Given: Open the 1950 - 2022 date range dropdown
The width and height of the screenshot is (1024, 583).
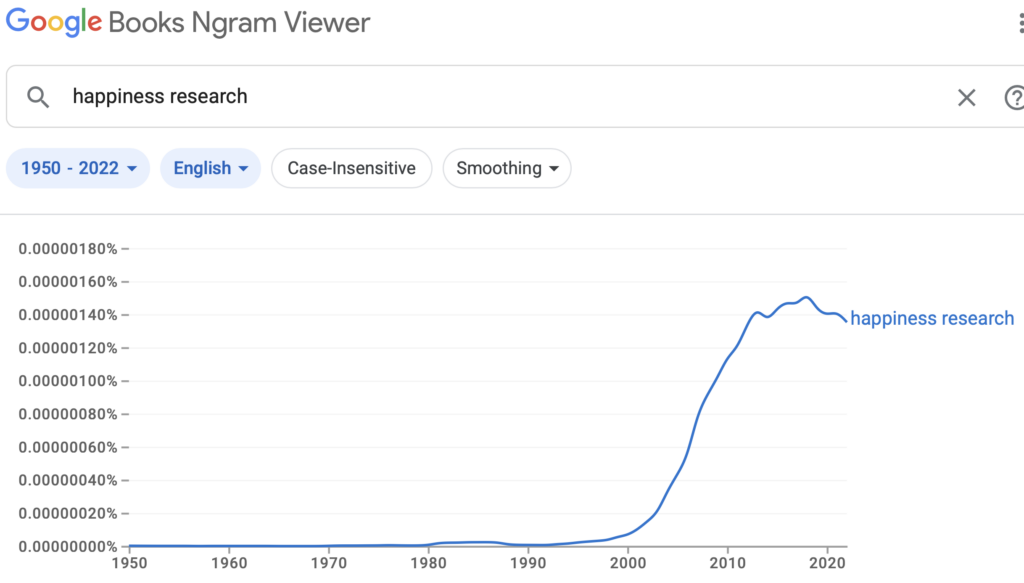Looking at the screenshot, I should 78,168.
